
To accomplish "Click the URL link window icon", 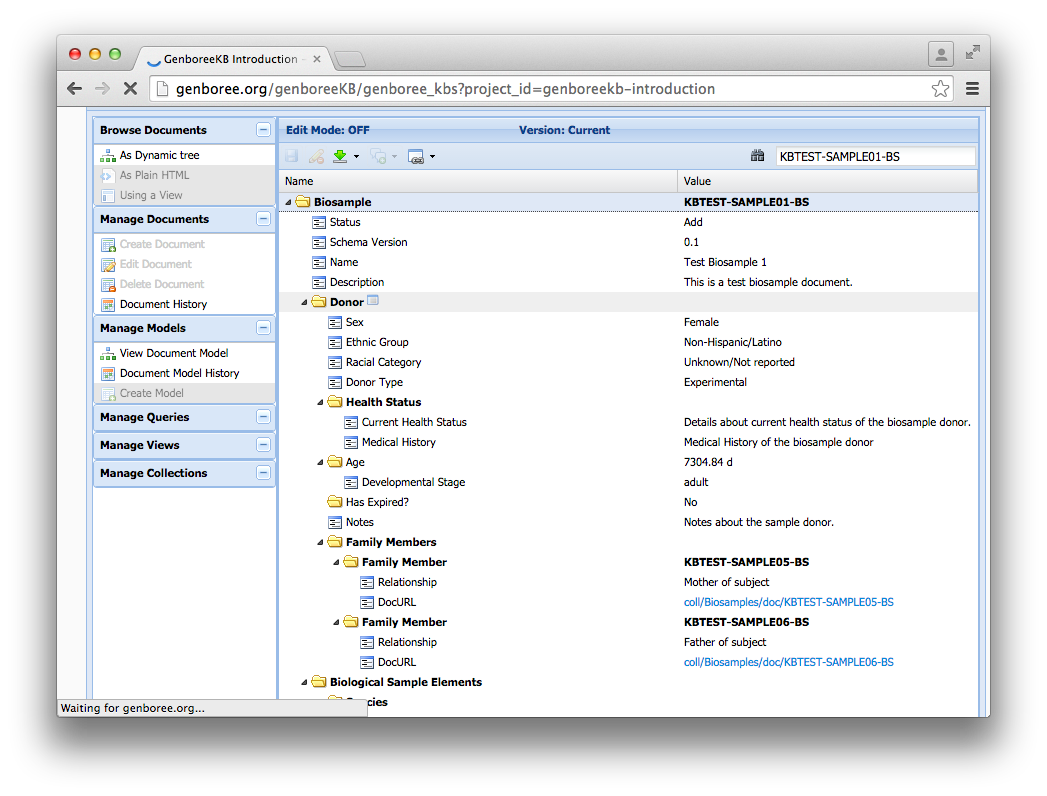I will [x=416, y=156].
